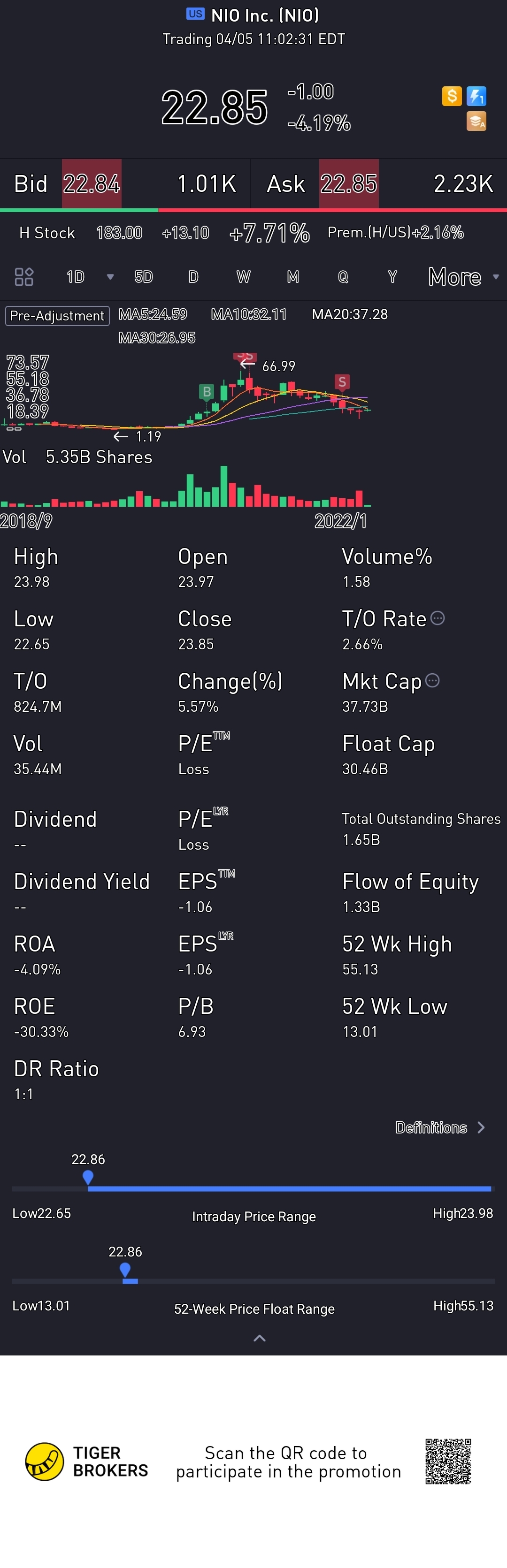Open the Definitions link
This screenshot has height=1568, width=507.
pos(439,1127)
